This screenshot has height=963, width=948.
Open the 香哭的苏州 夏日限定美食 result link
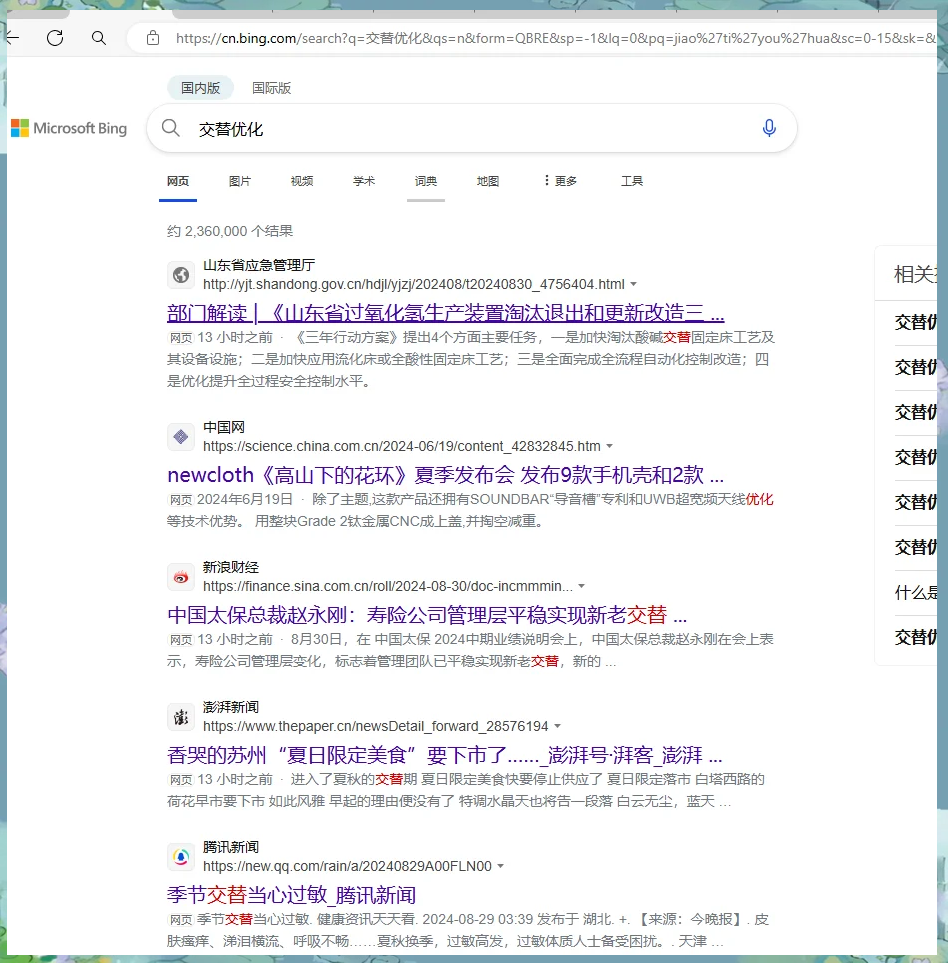click(x=445, y=755)
